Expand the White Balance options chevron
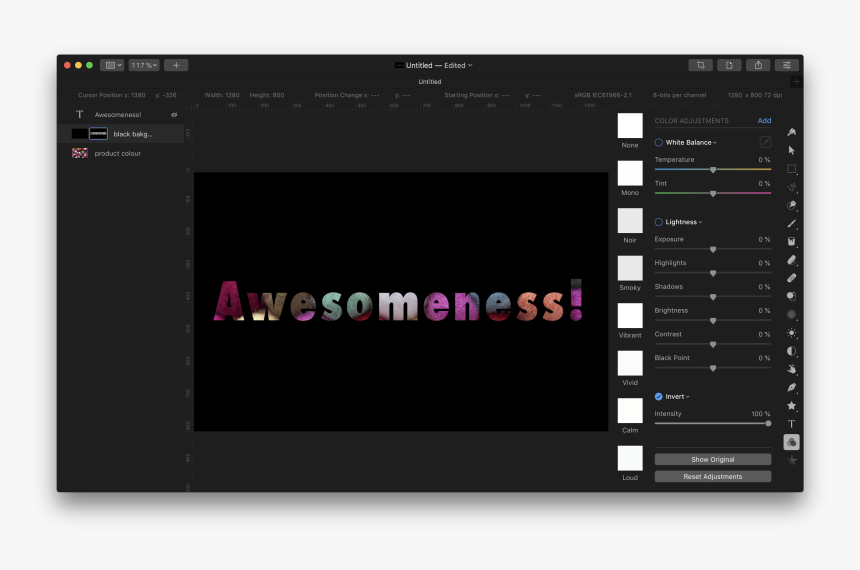860x570 pixels. (715, 143)
